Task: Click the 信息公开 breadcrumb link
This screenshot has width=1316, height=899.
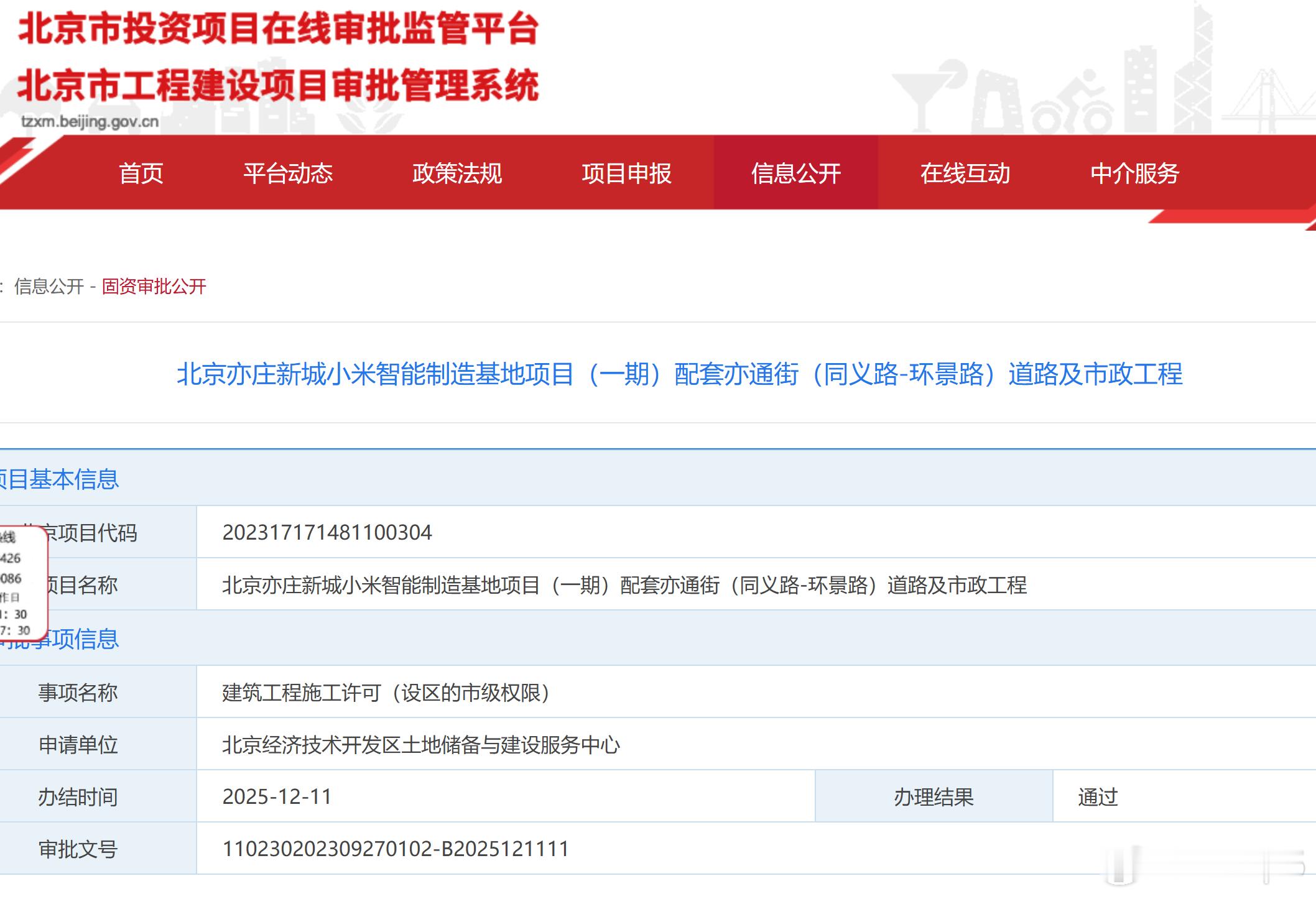Action: [x=49, y=287]
